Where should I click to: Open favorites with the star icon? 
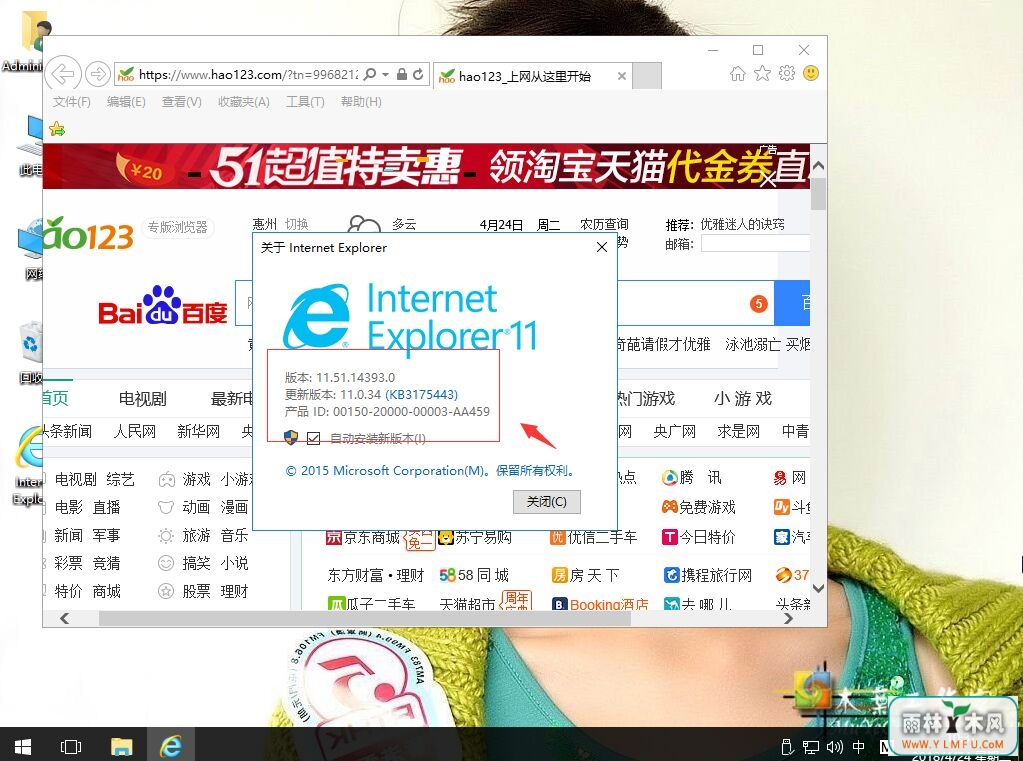pyautogui.click(x=762, y=74)
